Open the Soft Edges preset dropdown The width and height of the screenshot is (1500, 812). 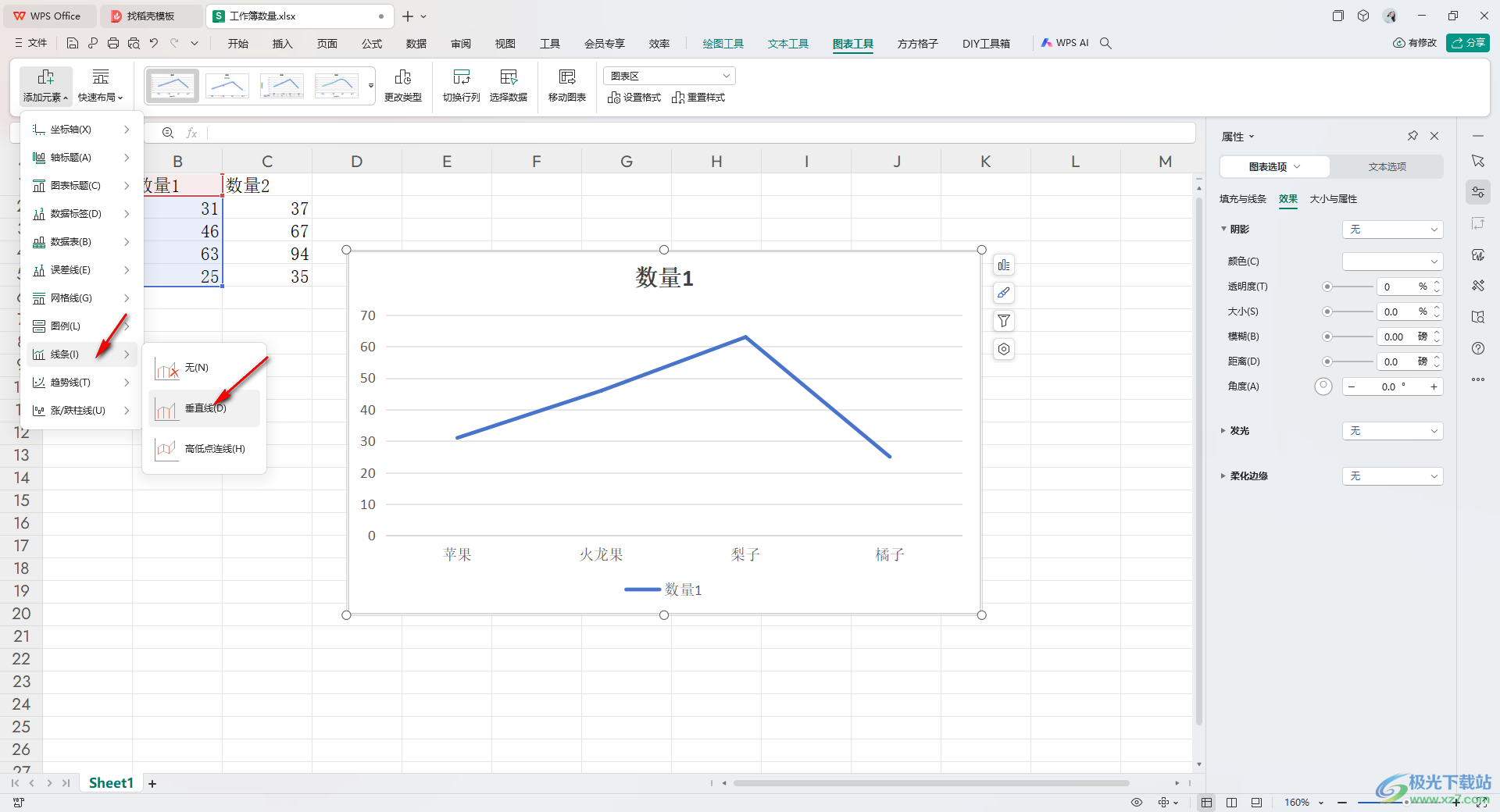(1392, 476)
